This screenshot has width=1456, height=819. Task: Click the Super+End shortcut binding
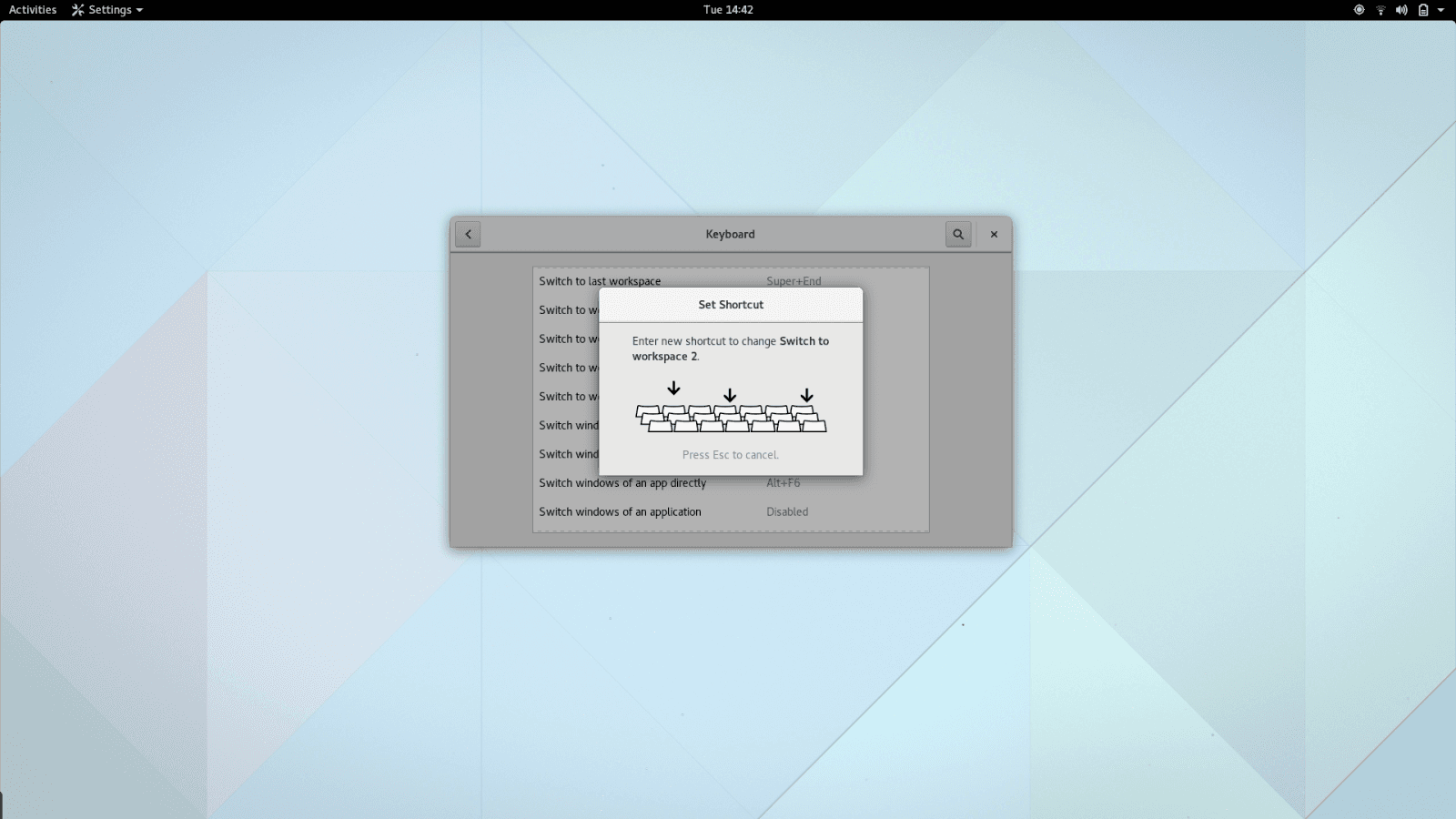pyautogui.click(x=793, y=281)
